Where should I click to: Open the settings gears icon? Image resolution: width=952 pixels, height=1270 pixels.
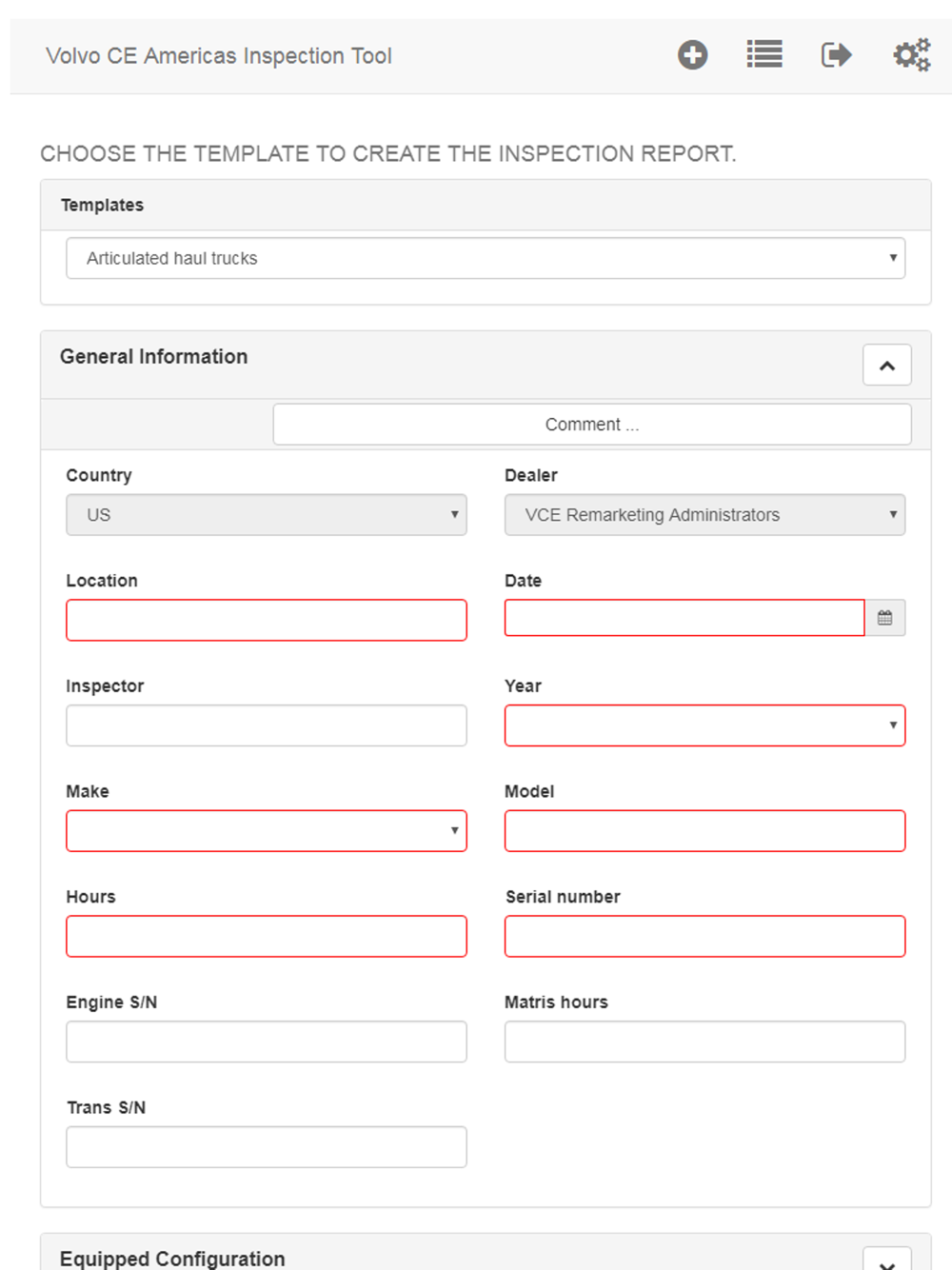point(911,55)
